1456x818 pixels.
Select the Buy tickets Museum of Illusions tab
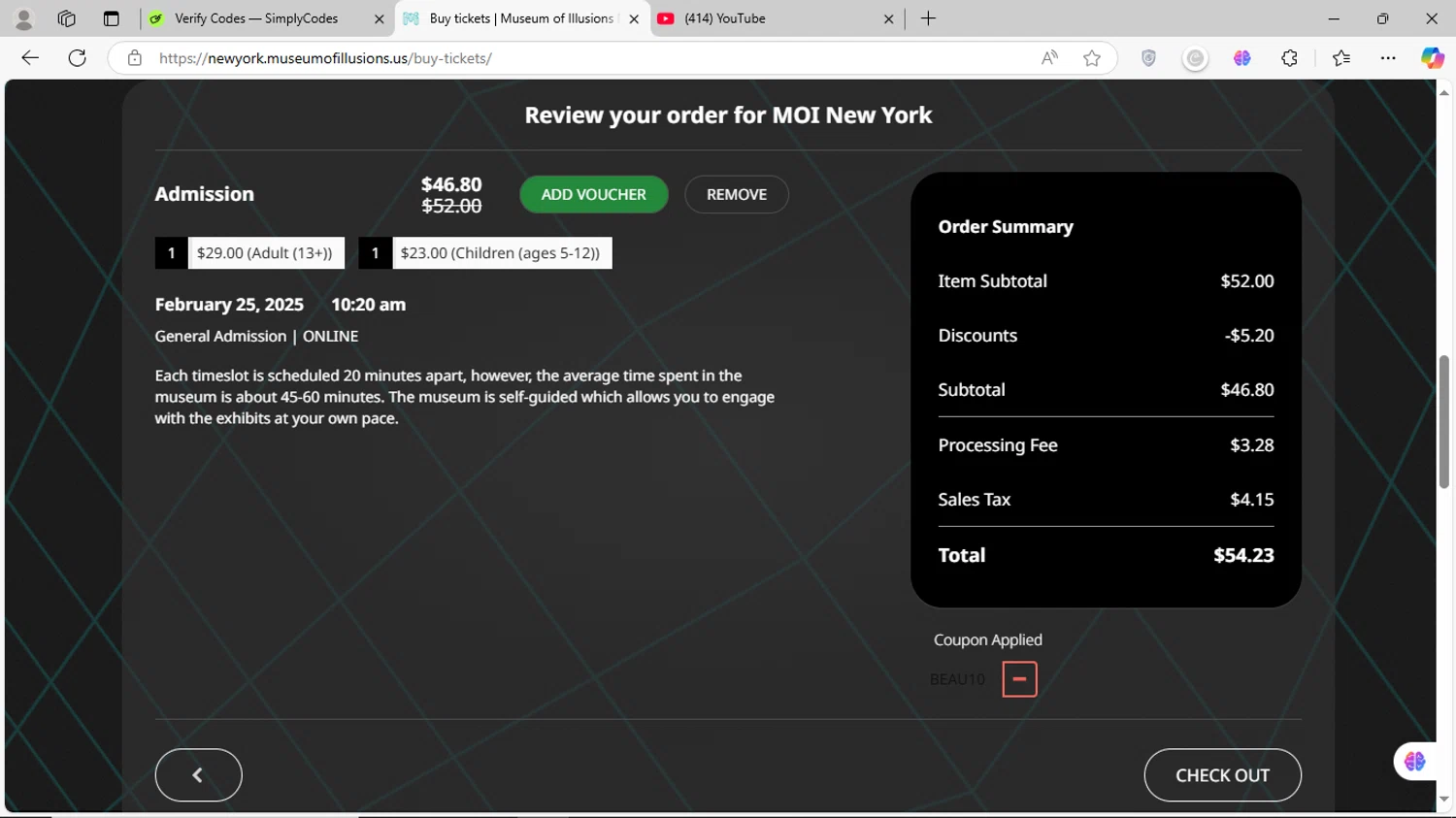[521, 18]
